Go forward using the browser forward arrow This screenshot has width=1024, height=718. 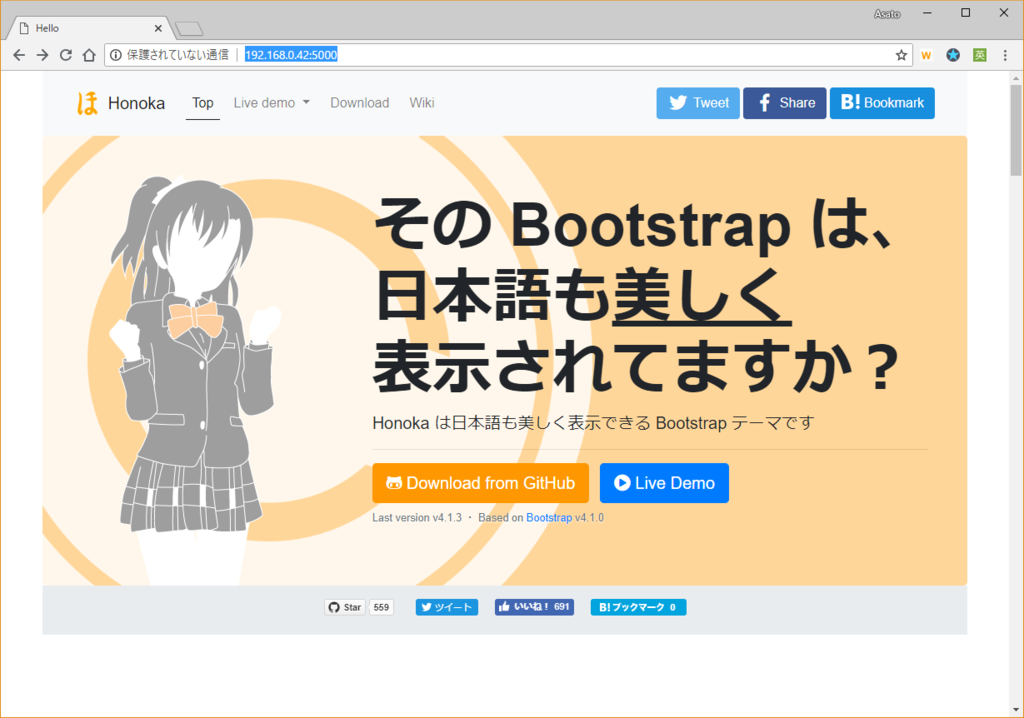pyautogui.click(x=42, y=55)
